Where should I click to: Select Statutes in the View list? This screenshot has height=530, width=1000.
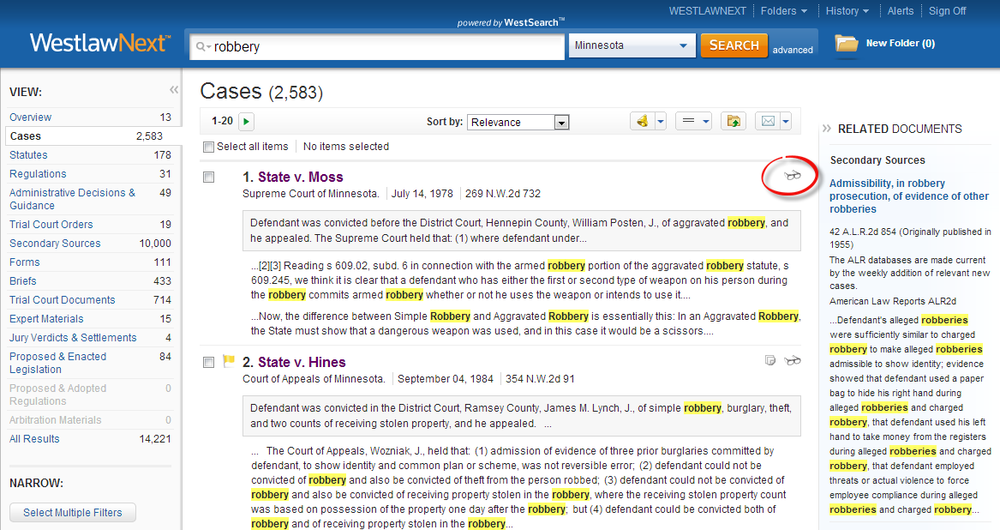28,155
